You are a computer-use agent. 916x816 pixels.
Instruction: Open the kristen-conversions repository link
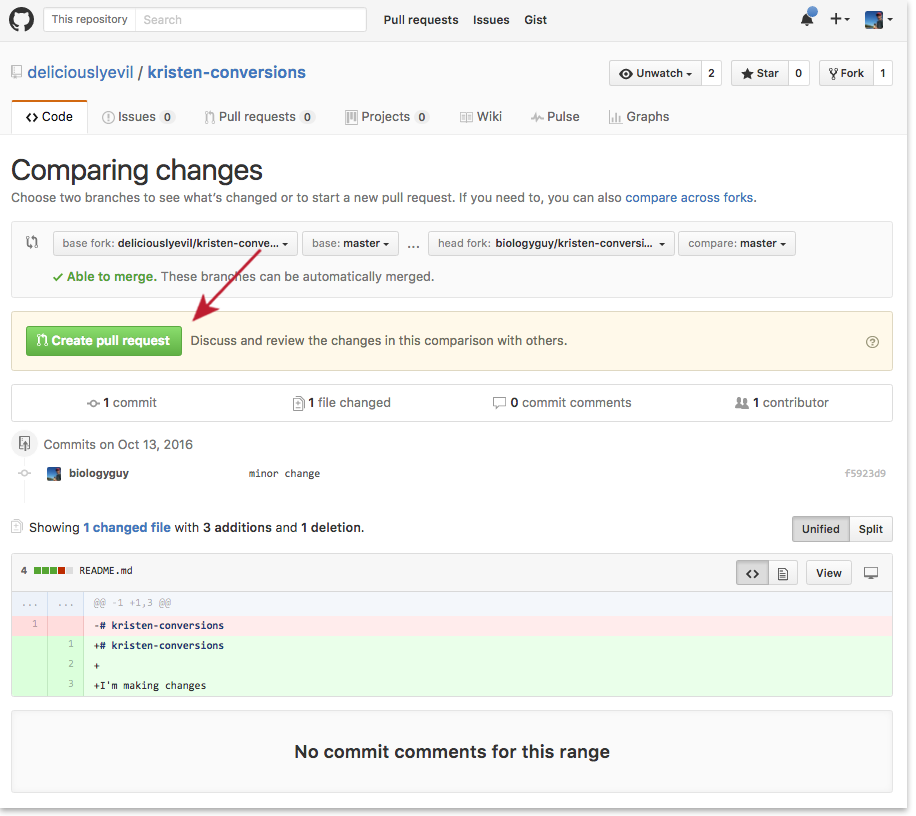pyautogui.click(x=227, y=72)
